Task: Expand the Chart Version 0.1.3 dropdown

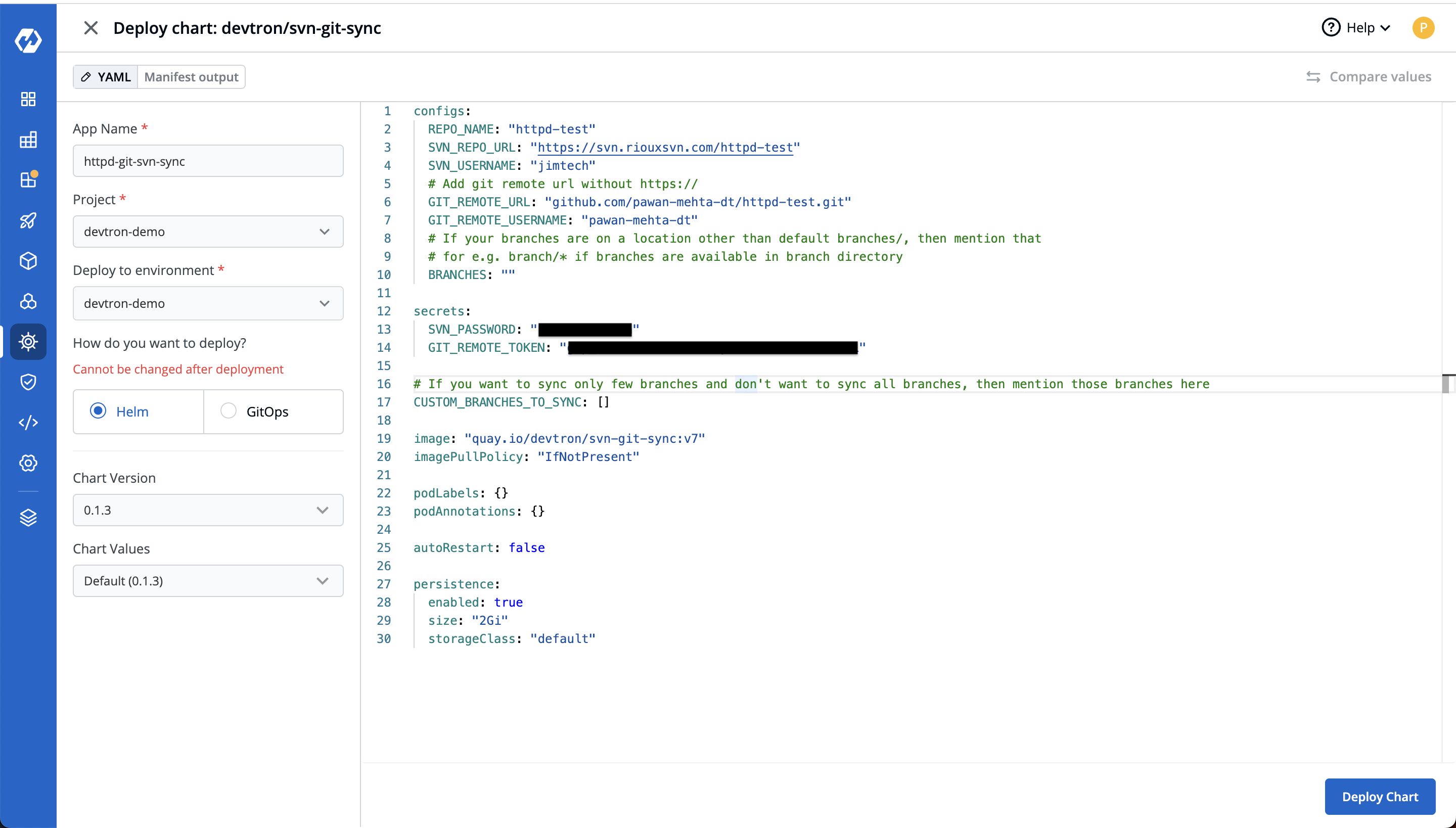Action: point(208,510)
